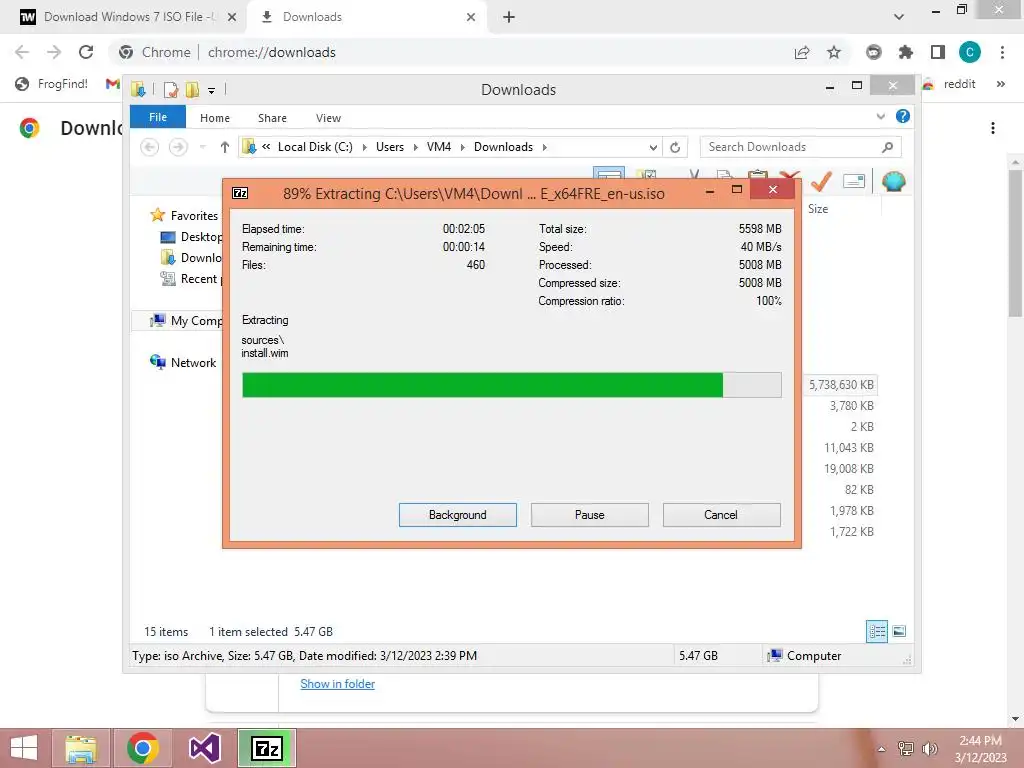Open recent locations dropdown arrow in Explorer
Screen dimensions: 1024x768
tap(202, 147)
